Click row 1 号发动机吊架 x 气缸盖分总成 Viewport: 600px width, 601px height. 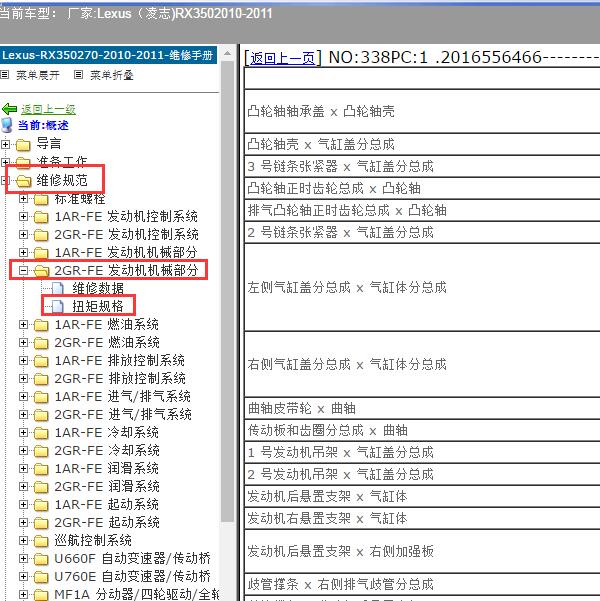pyautogui.click(x=422, y=453)
